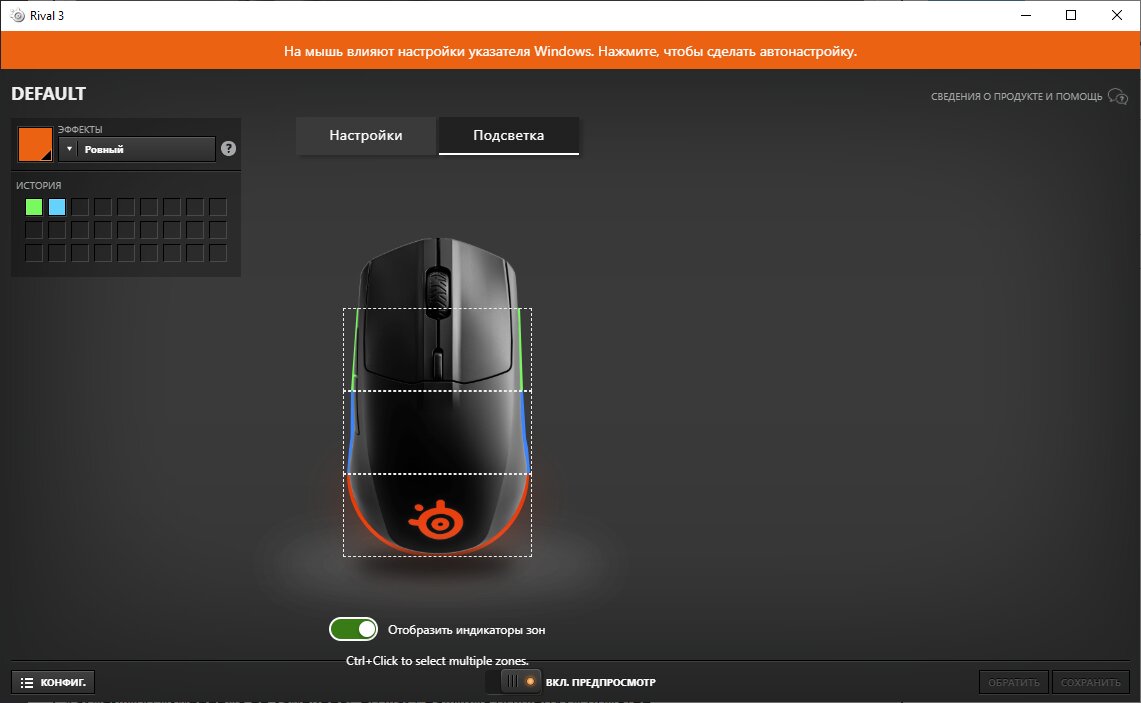Screen dimensions: 1141x703
Task: Open the current orange color swatch
Action: [x=35, y=144]
